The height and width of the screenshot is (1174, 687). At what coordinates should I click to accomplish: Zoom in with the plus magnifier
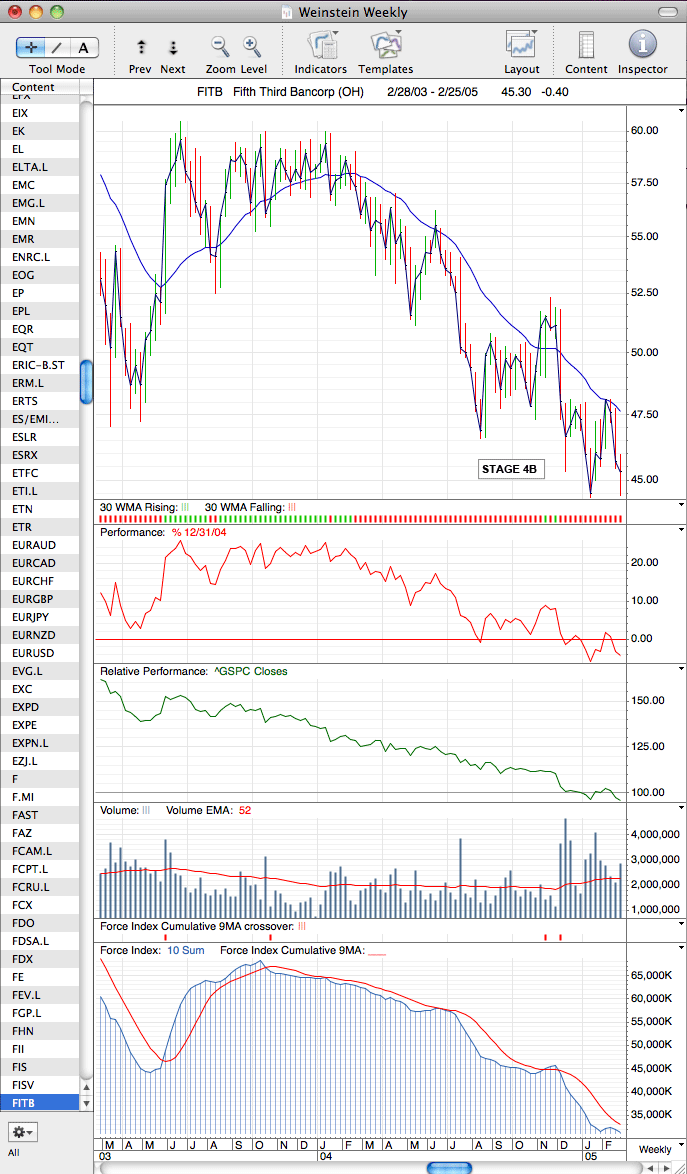[x=251, y=47]
